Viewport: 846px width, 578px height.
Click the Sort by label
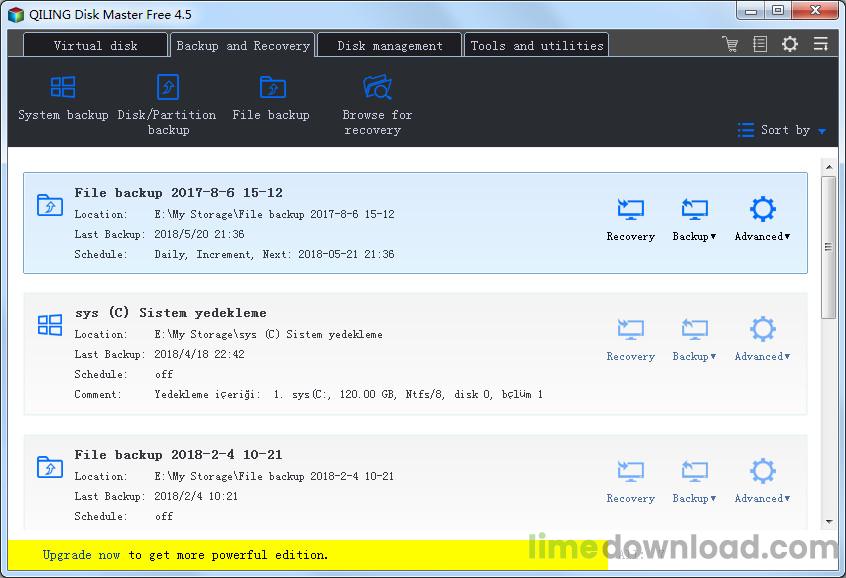click(x=785, y=130)
